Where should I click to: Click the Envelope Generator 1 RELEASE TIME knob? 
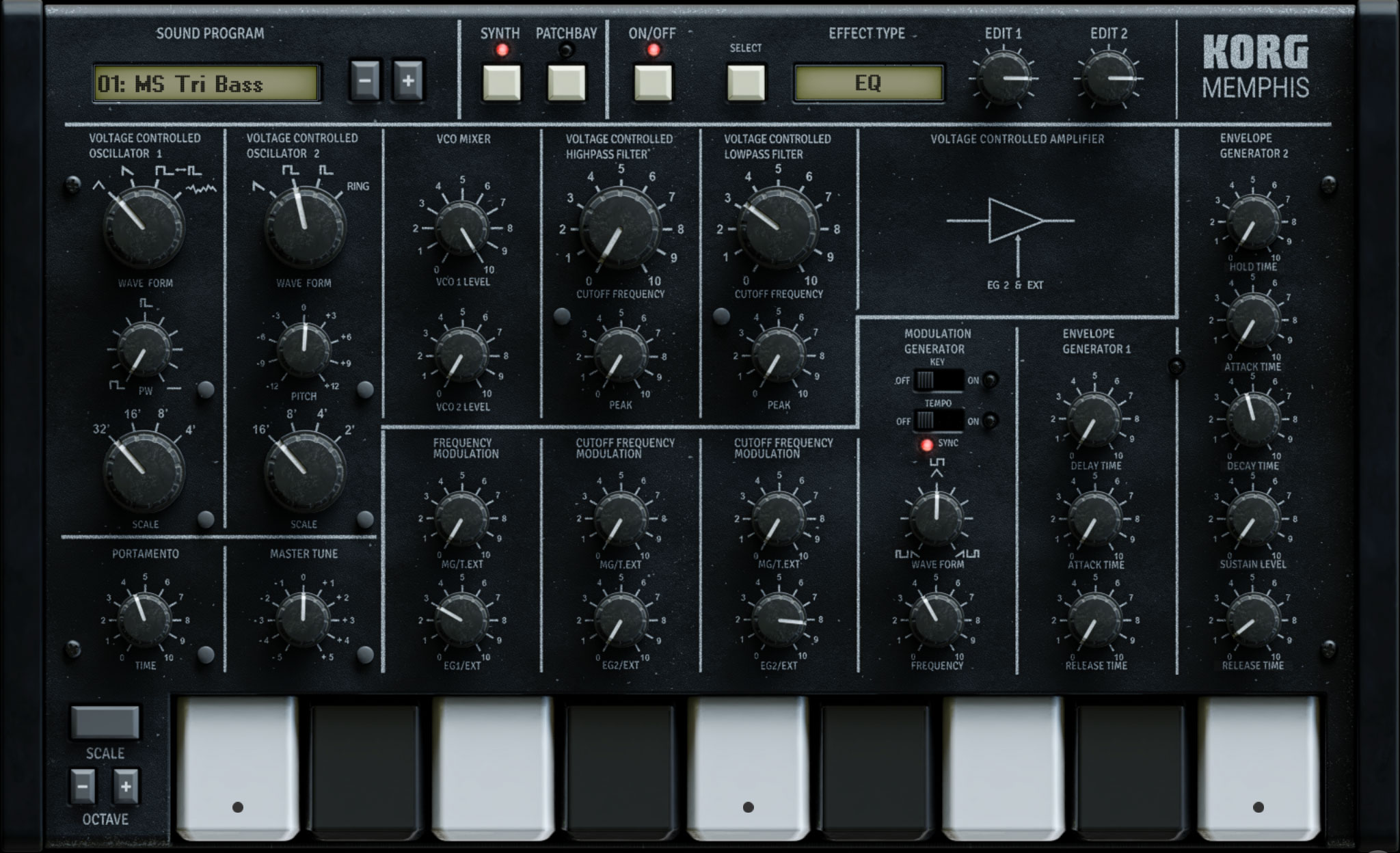1094,620
